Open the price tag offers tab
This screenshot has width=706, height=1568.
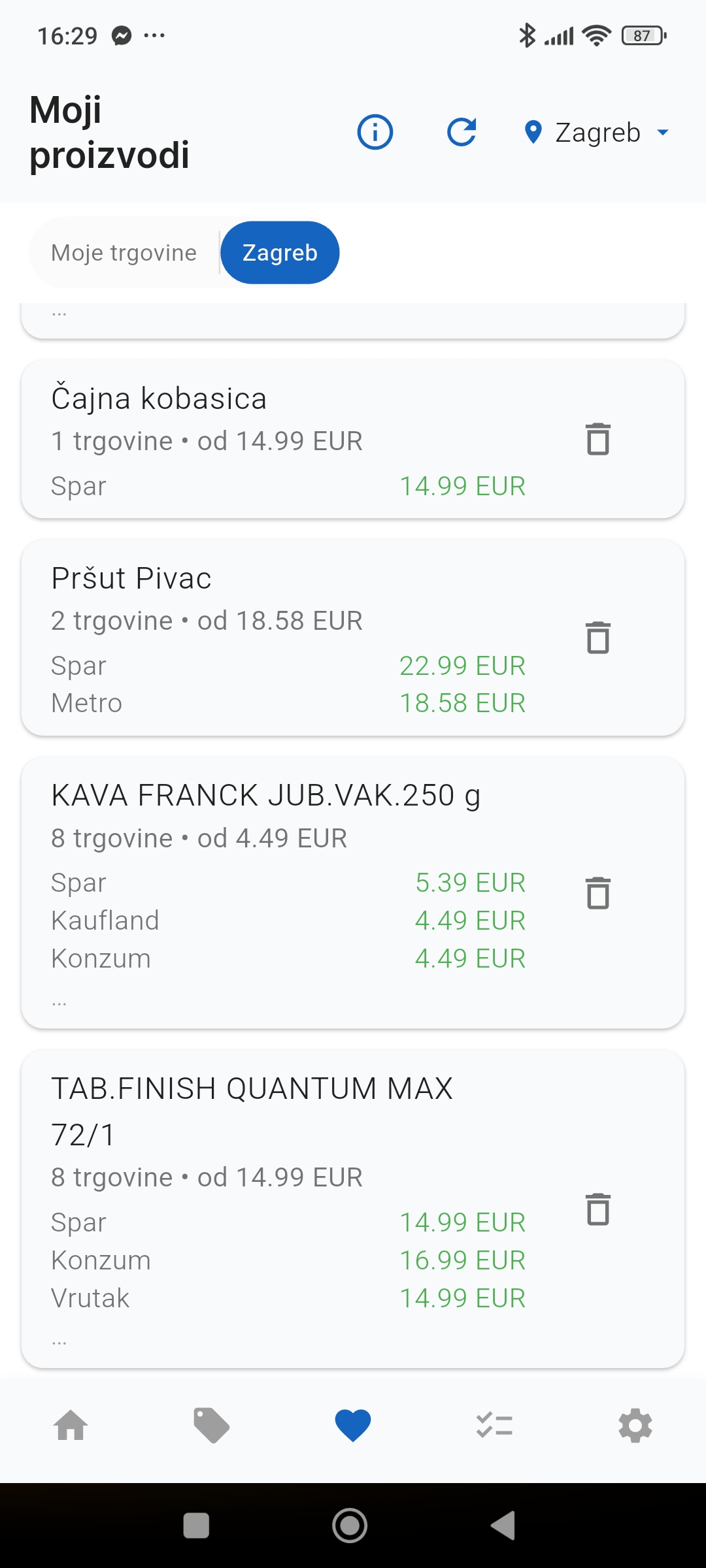(212, 1426)
